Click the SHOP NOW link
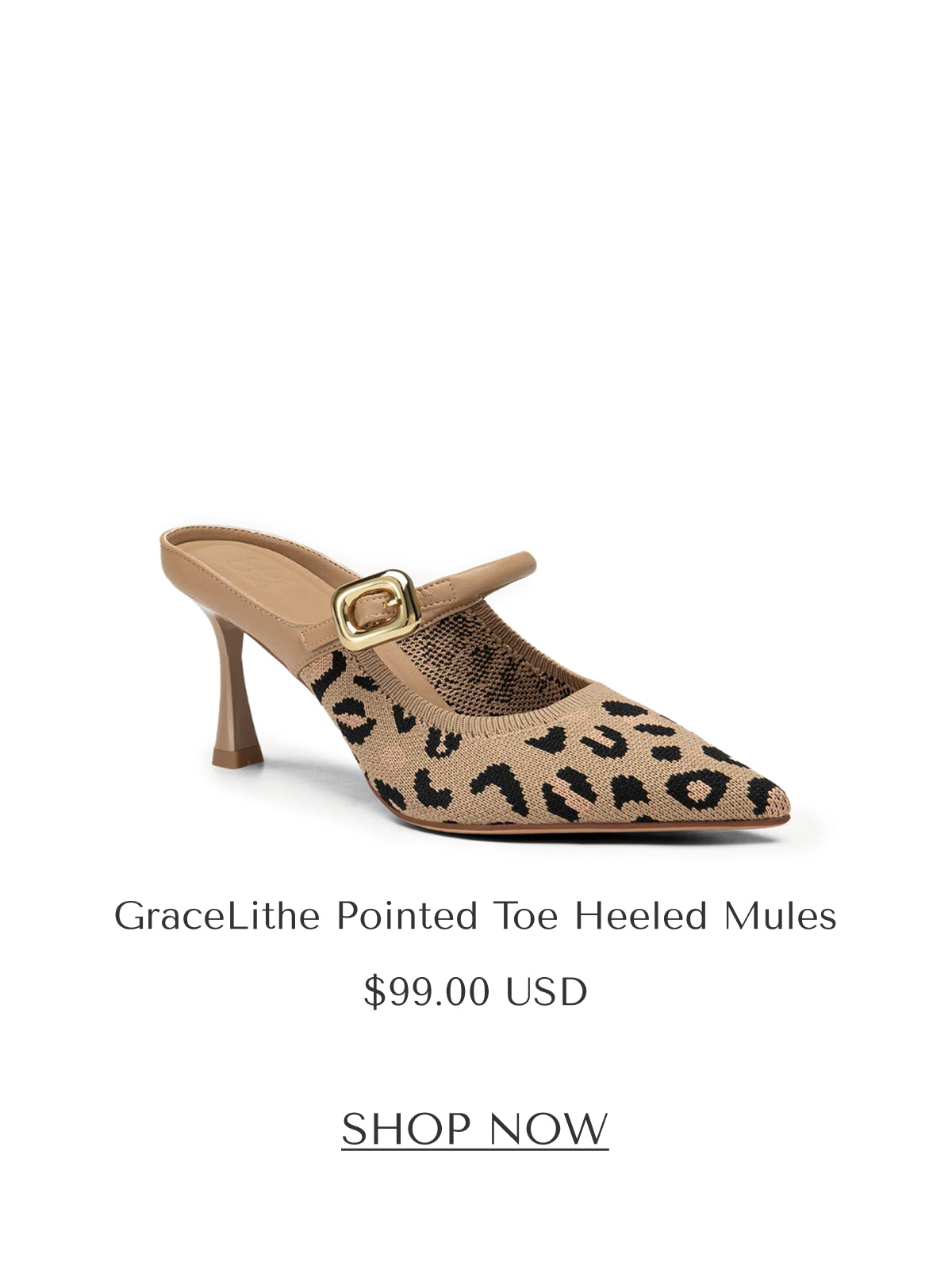 (x=475, y=1129)
